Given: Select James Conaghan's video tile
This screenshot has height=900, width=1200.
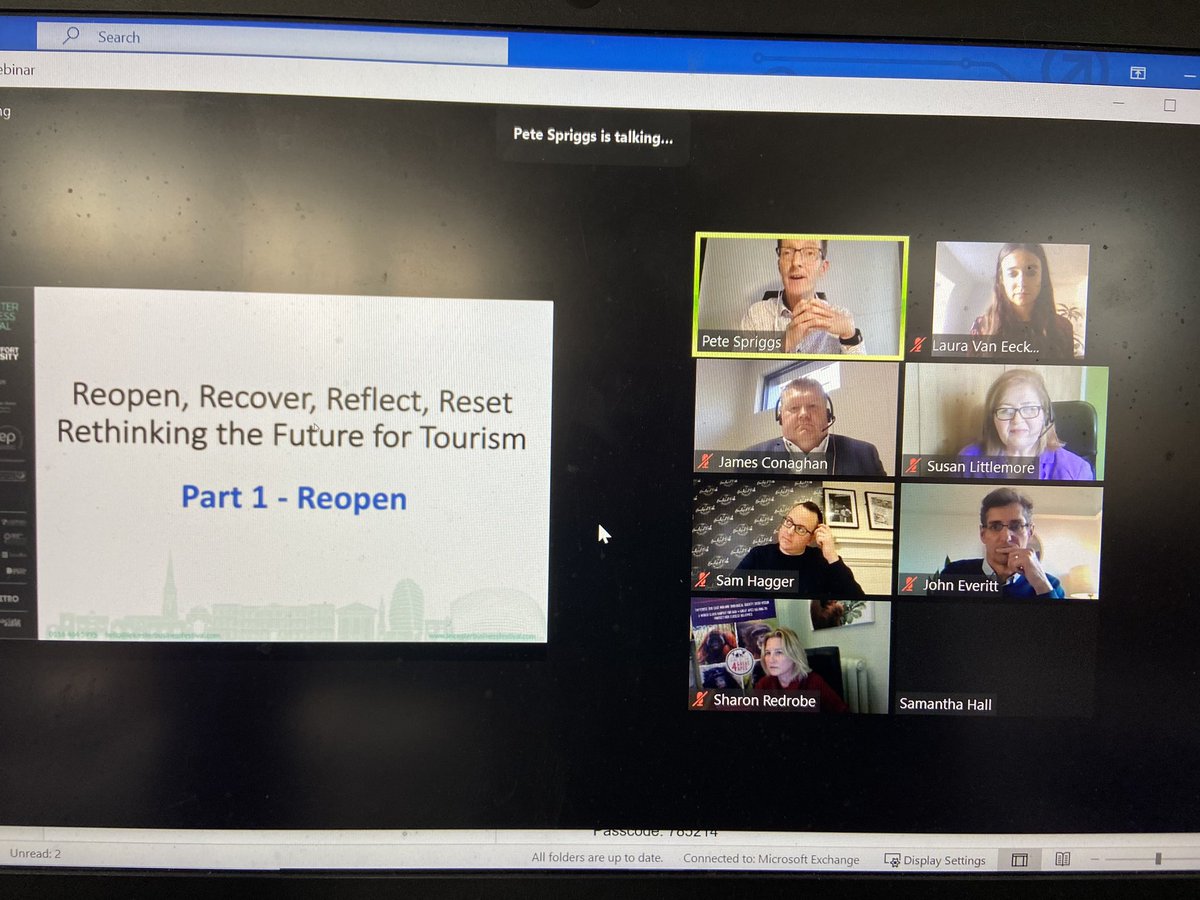Looking at the screenshot, I should click(x=796, y=417).
